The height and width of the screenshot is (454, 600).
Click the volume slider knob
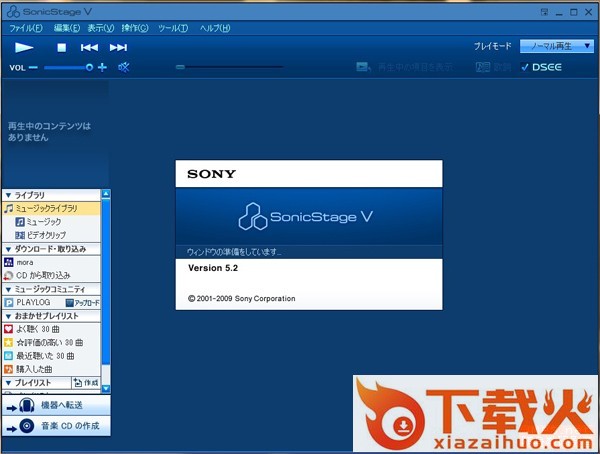pos(89,68)
